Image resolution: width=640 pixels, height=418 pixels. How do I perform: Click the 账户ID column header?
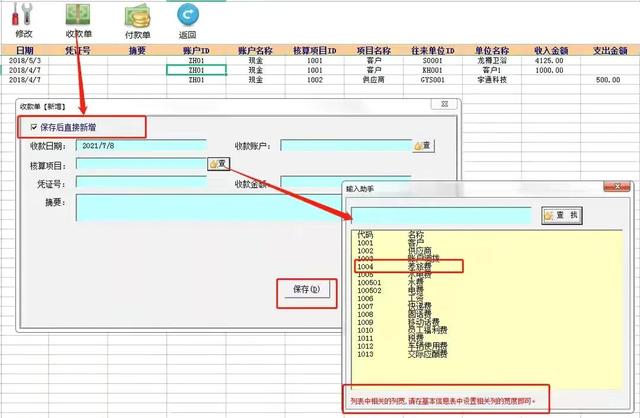point(196,51)
